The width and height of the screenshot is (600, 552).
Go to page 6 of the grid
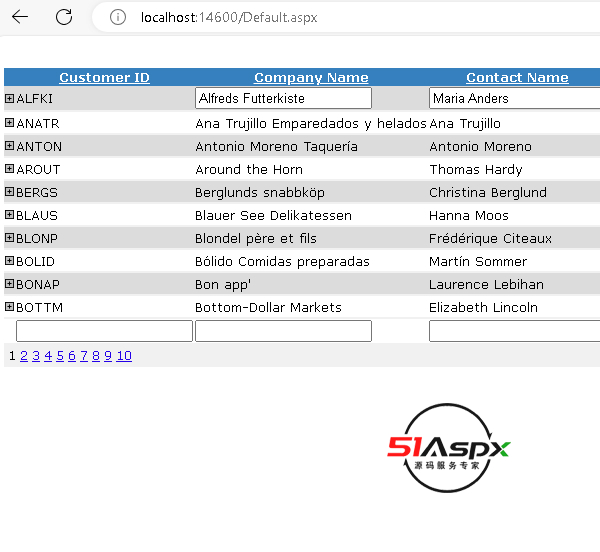tap(72, 356)
